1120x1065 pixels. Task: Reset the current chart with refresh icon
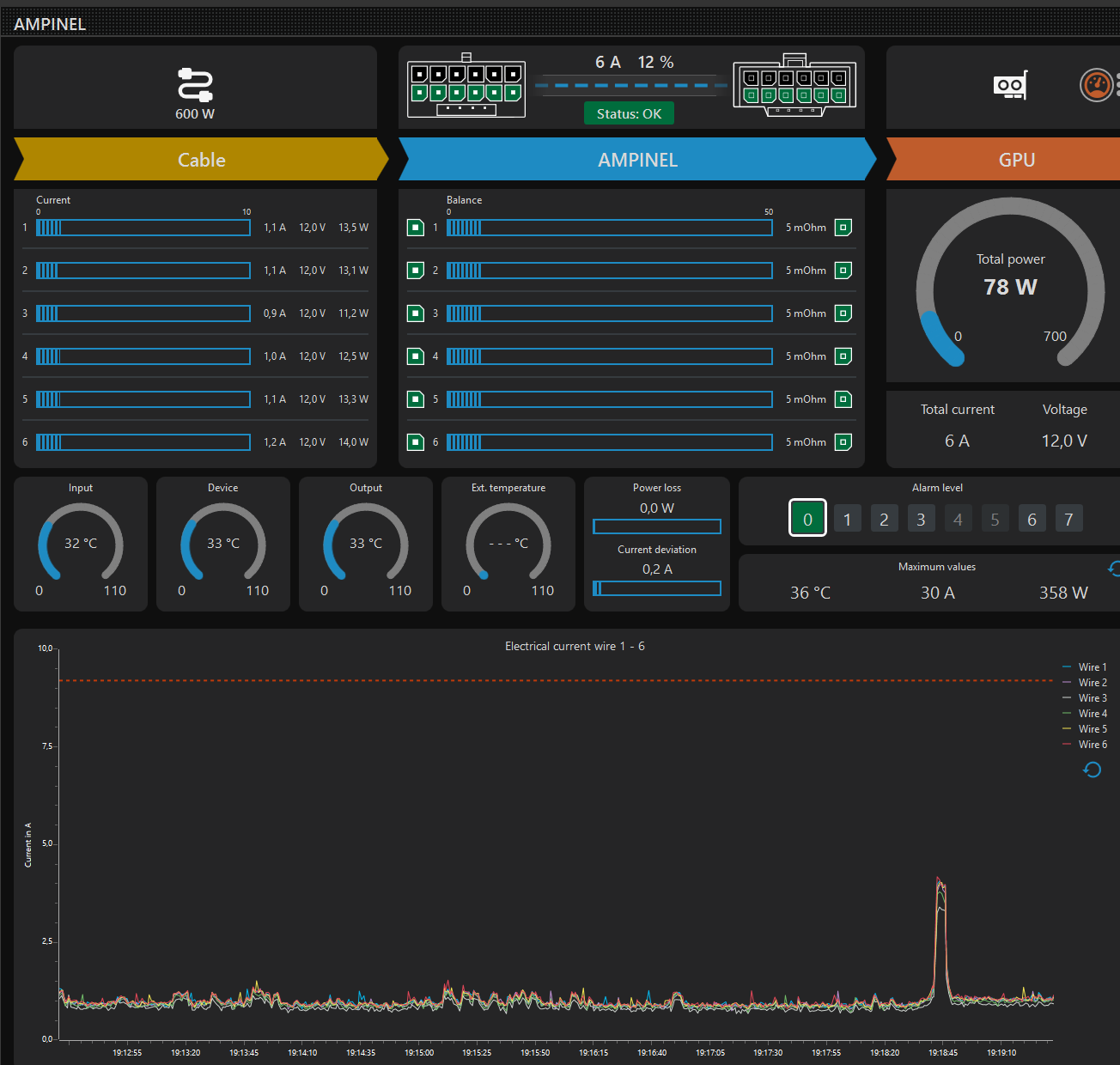tap(1092, 770)
